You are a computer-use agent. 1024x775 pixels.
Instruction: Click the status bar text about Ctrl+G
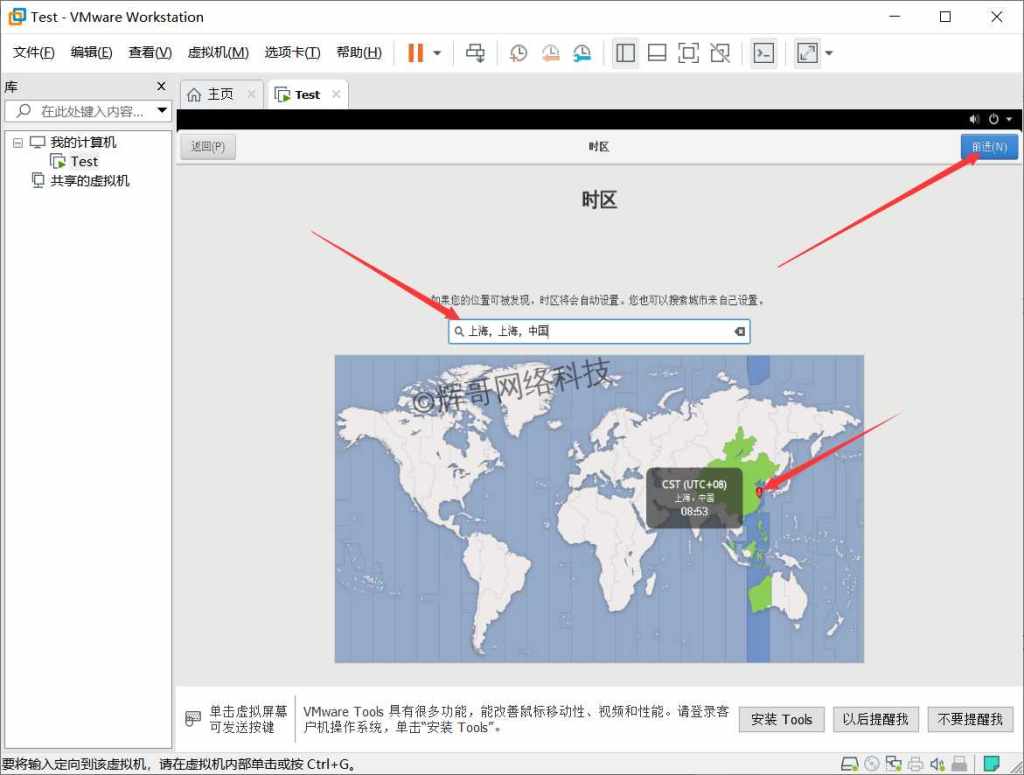click(178, 764)
